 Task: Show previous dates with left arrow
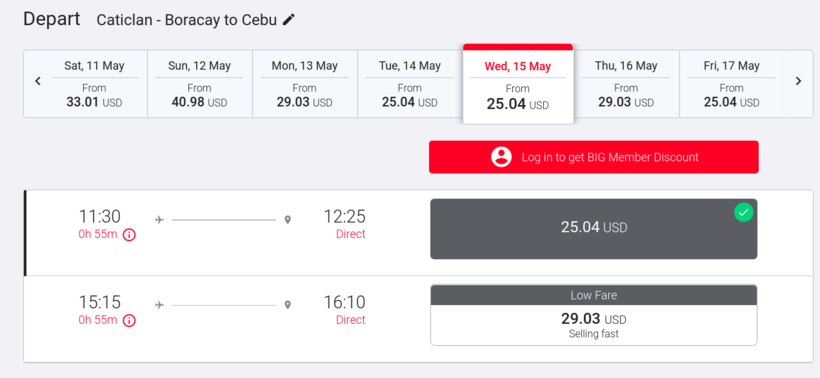(38, 81)
